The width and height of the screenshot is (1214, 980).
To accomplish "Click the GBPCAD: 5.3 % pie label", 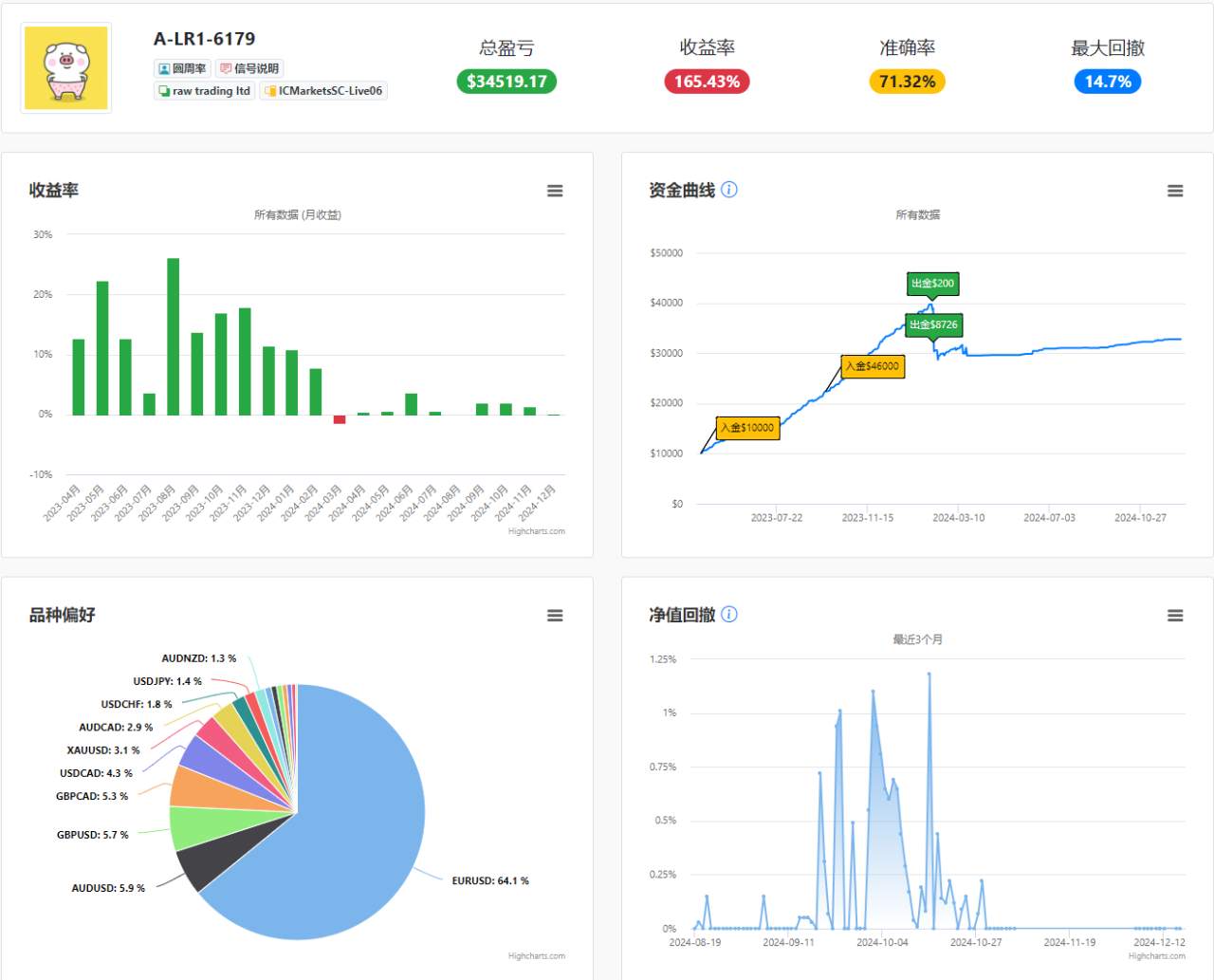I will click(x=92, y=797).
